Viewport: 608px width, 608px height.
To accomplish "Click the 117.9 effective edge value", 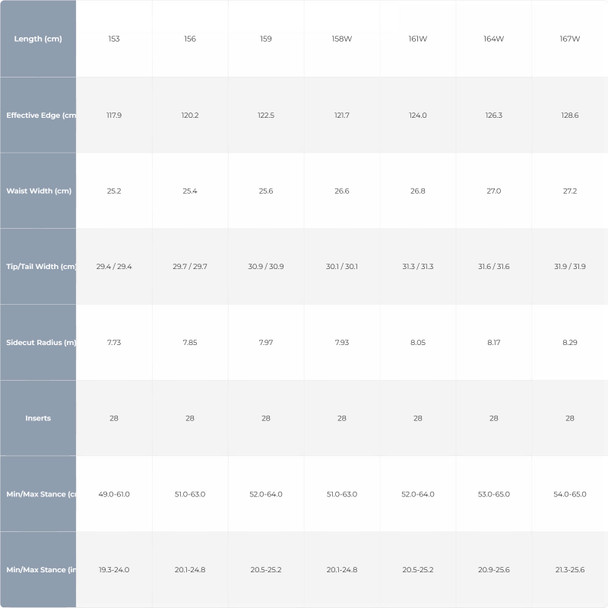I will (x=114, y=115).
